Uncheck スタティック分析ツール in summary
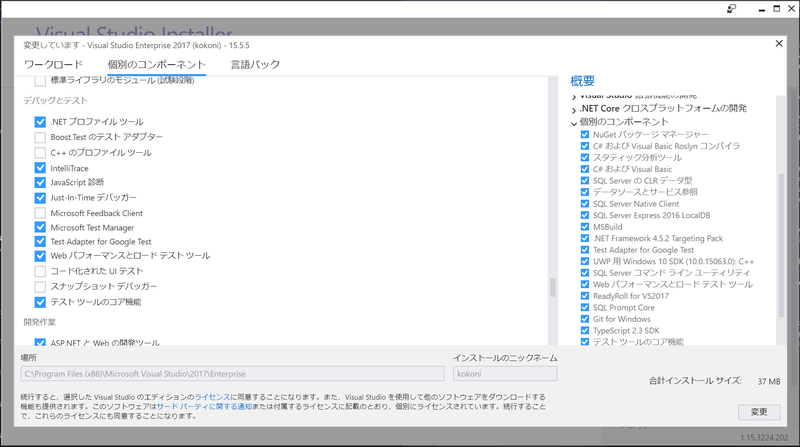 click(585, 158)
